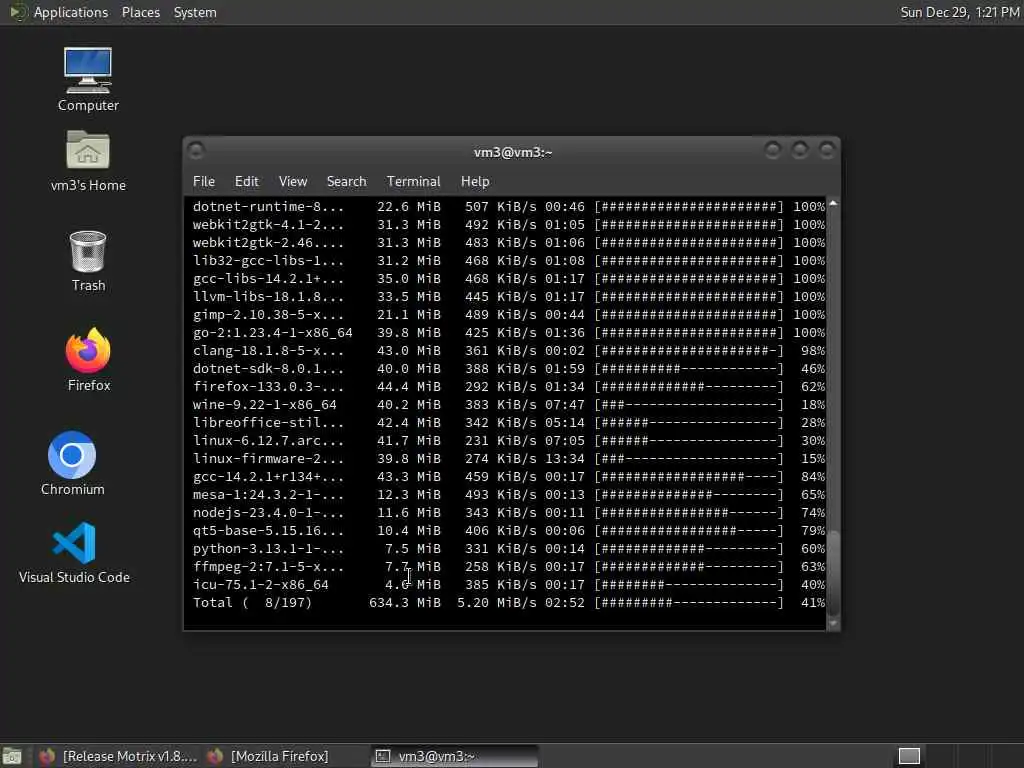Click the webkit2gtk-2.46 download line
This screenshot has width=1024, height=768.
[509, 242]
